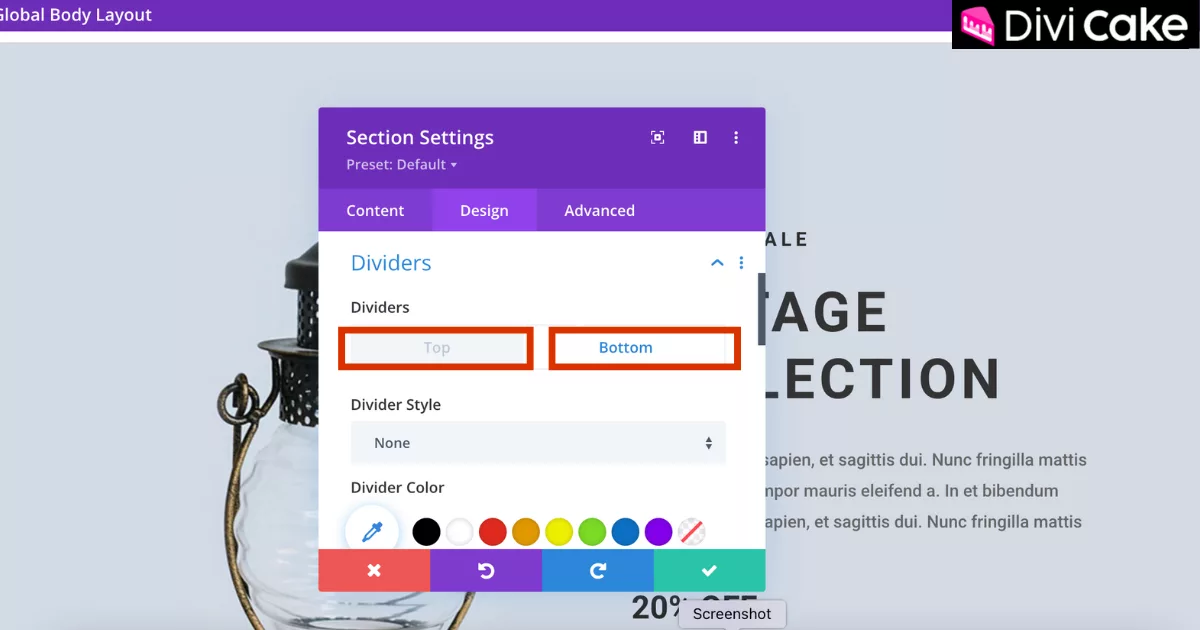Click the expand modal fullscreen icon

(657, 138)
